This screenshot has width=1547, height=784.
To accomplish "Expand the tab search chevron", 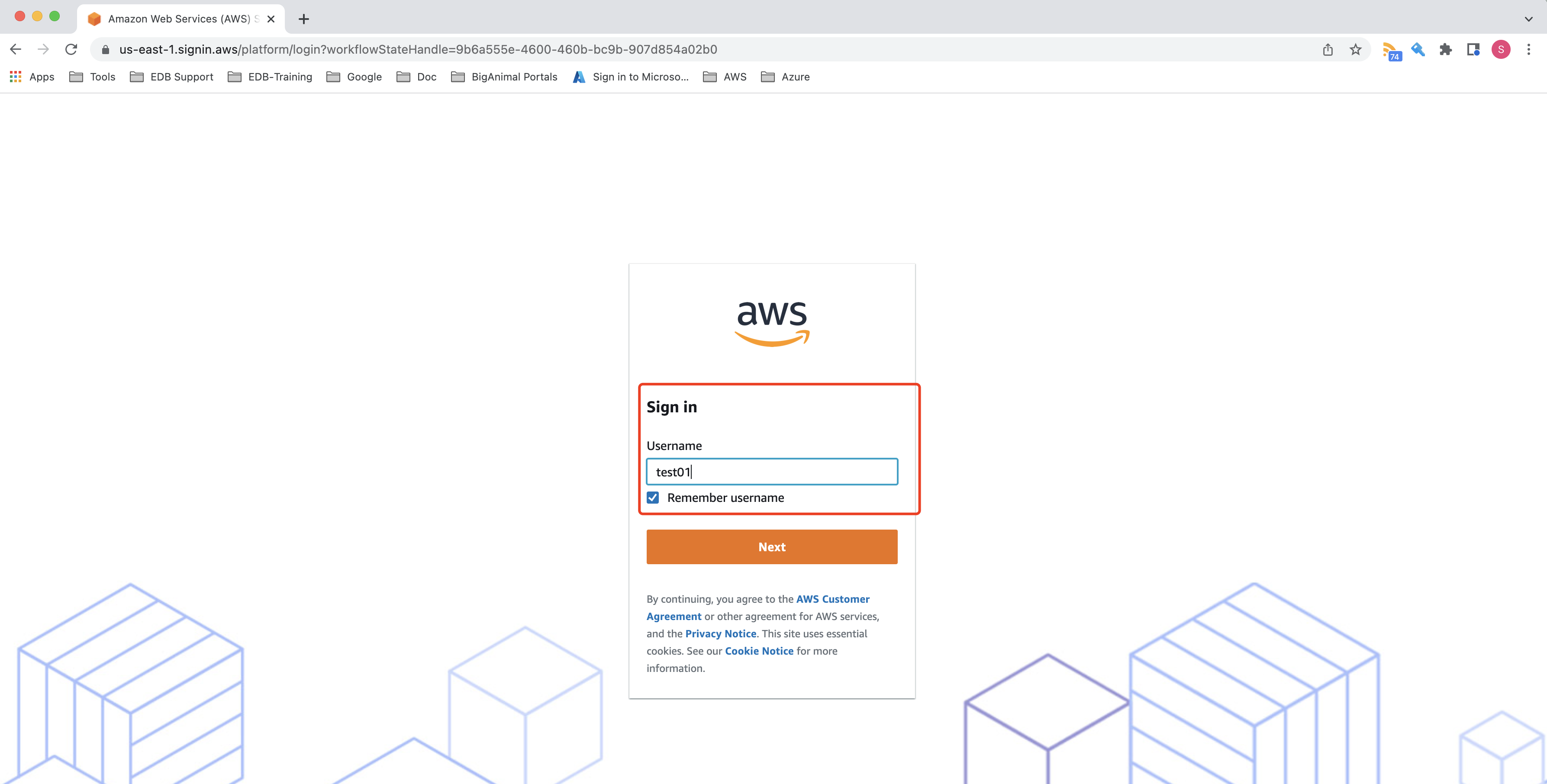I will point(1528,19).
